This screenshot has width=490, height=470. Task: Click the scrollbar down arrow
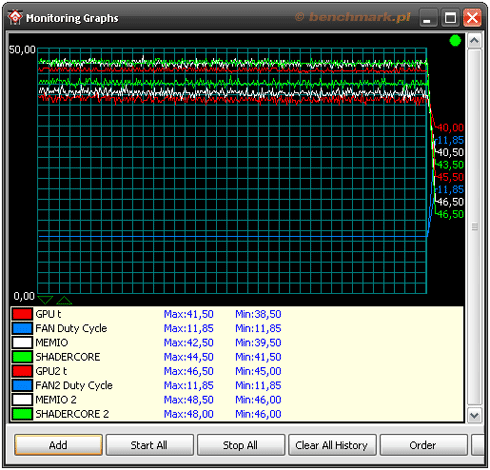(x=474, y=415)
